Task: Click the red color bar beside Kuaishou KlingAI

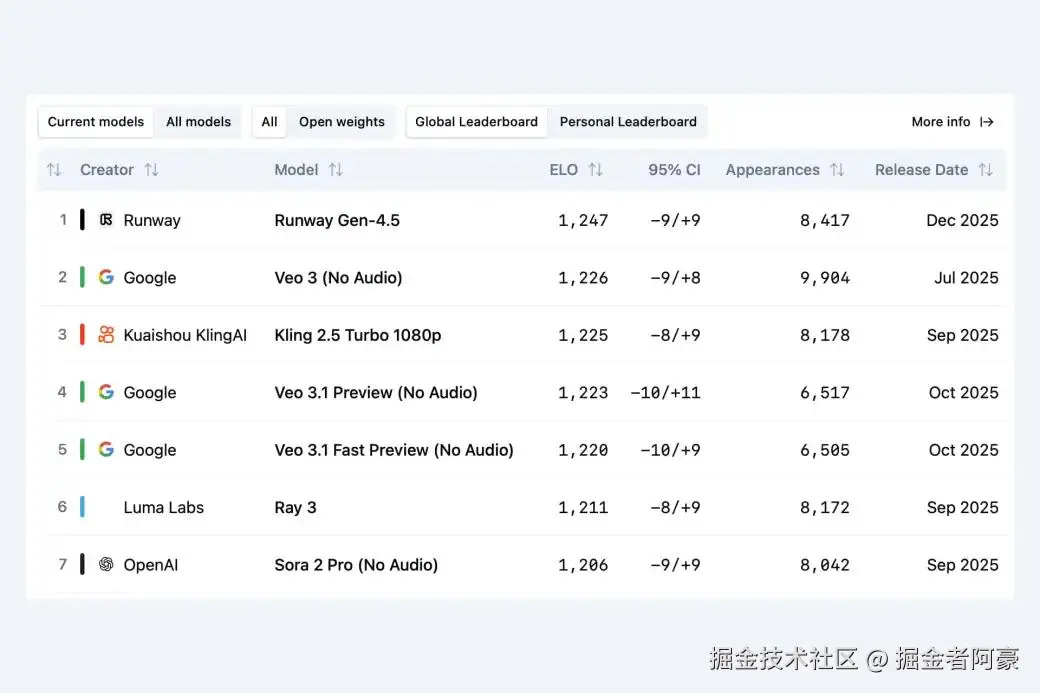Action: point(82,334)
